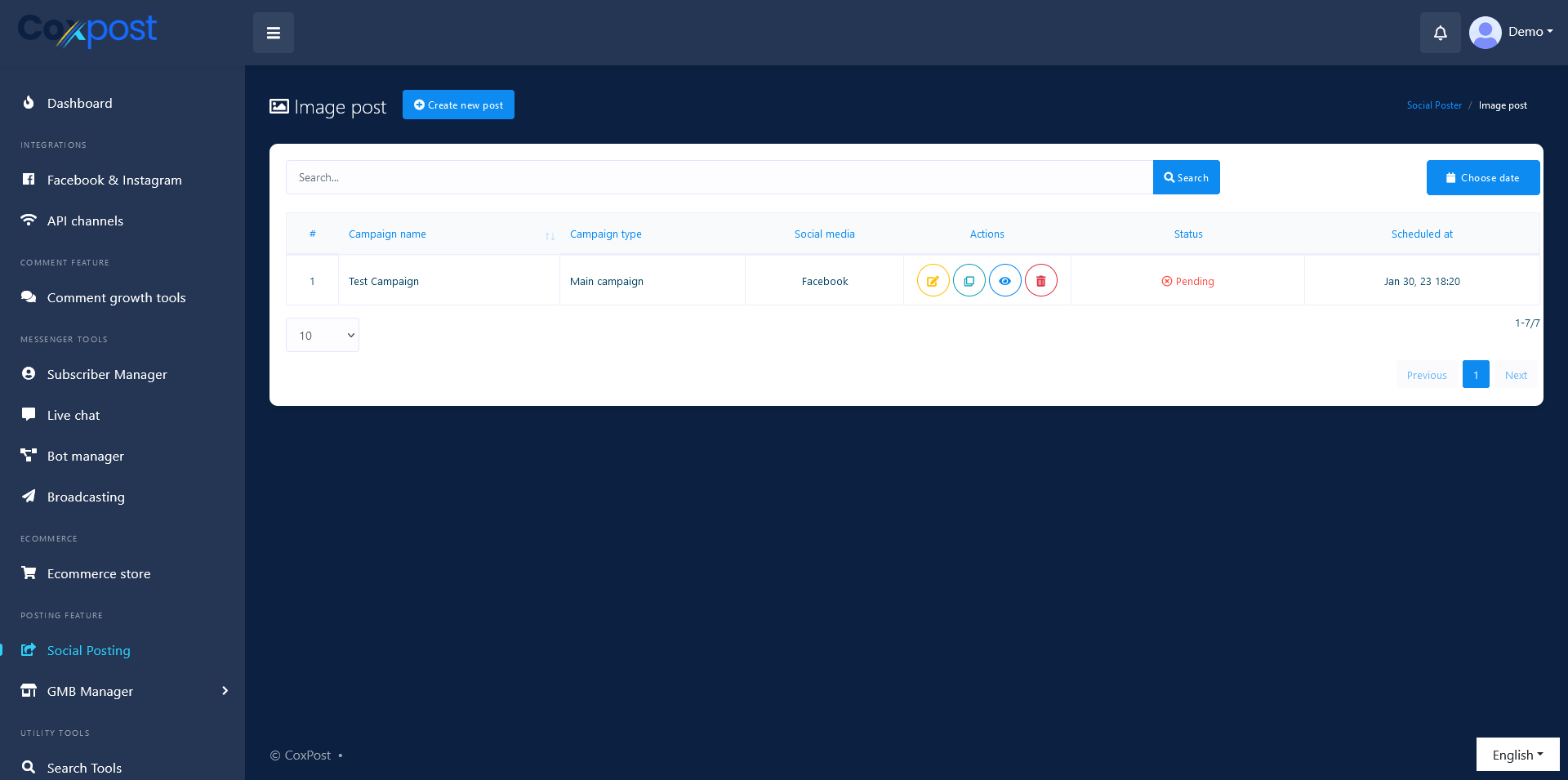This screenshot has height=780, width=1568.
Task: Click the Ecommerce cart icon
Action: [x=29, y=573]
